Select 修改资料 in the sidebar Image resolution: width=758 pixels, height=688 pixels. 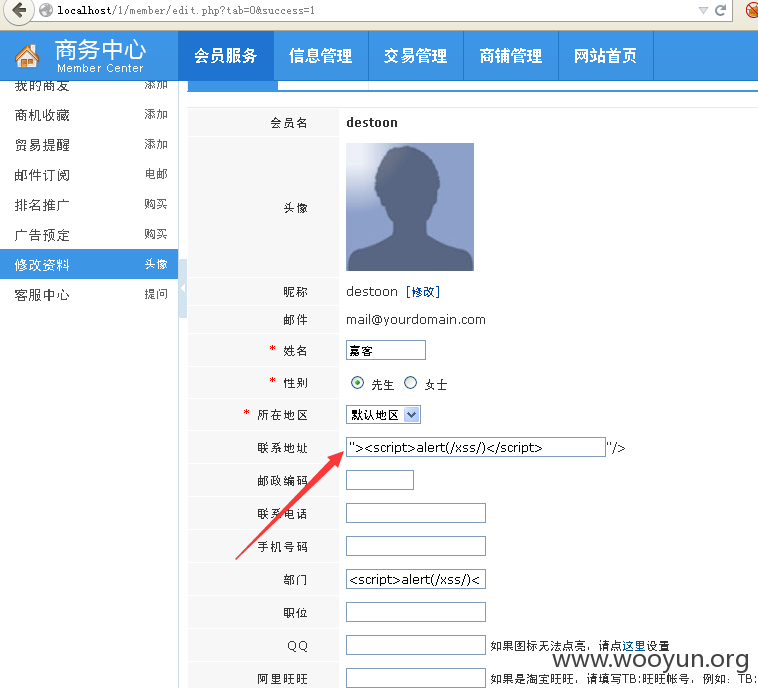pos(42,264)
